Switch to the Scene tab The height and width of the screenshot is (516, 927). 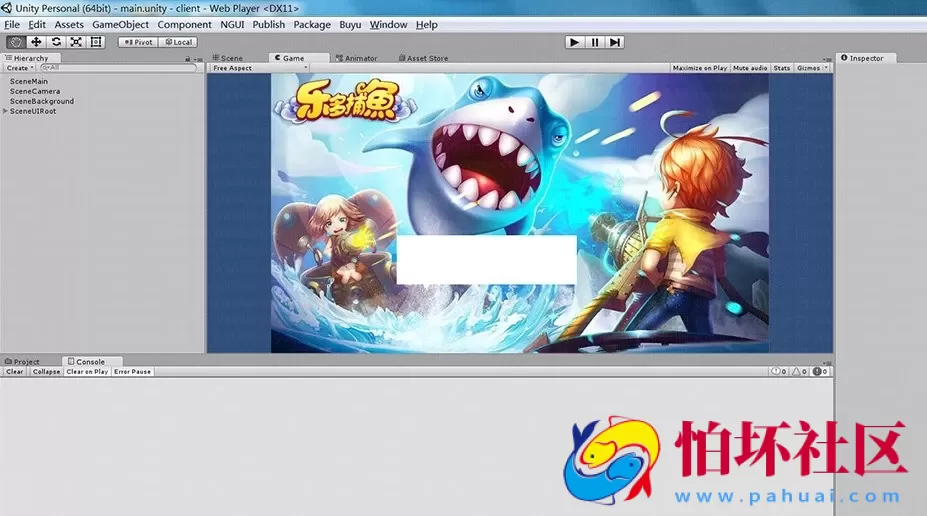pos(228,58)
